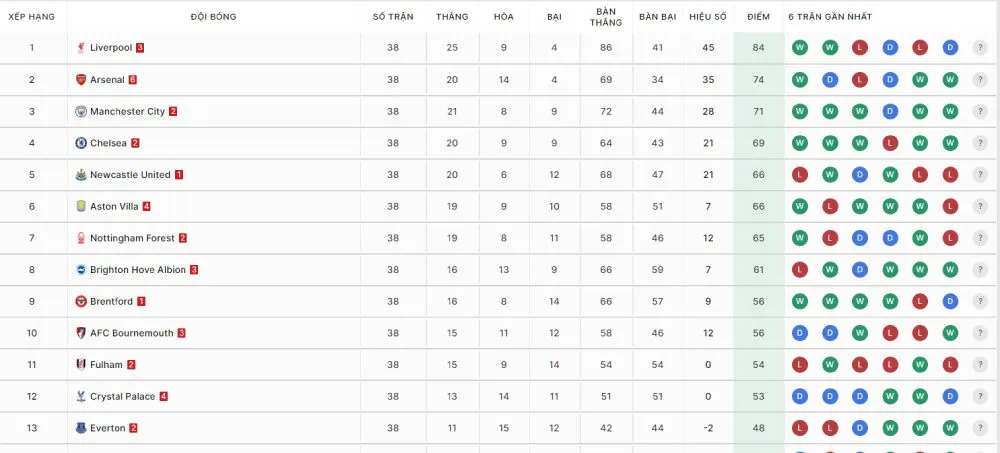Click the Liverpool club crest icon
Screen dimensions: 1000x453
[x=81, y=48]
